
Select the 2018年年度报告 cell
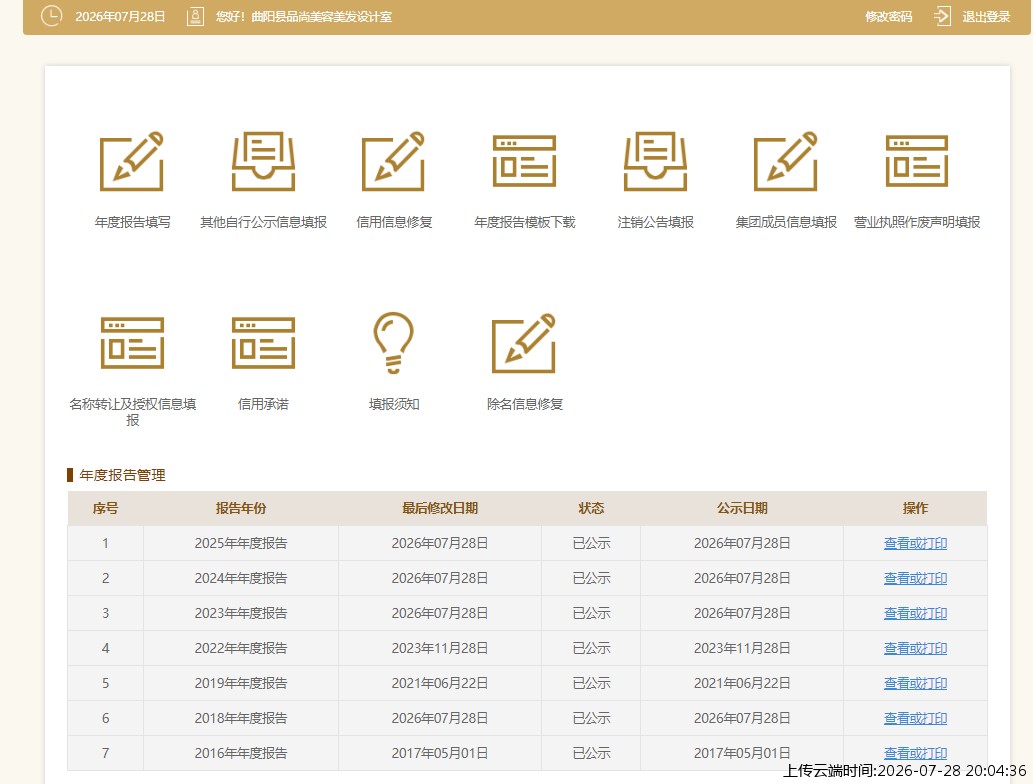coord(241,717)
